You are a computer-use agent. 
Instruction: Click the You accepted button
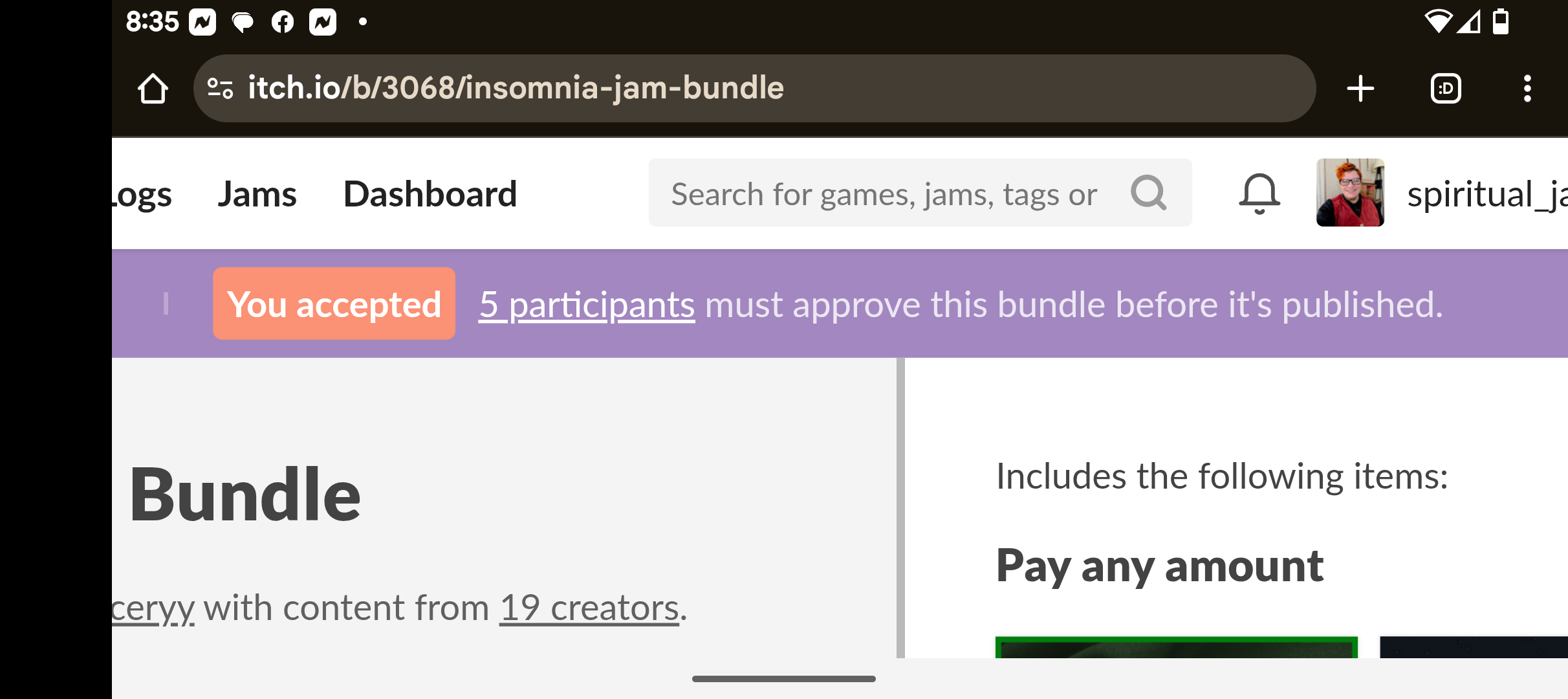(334, 304)
